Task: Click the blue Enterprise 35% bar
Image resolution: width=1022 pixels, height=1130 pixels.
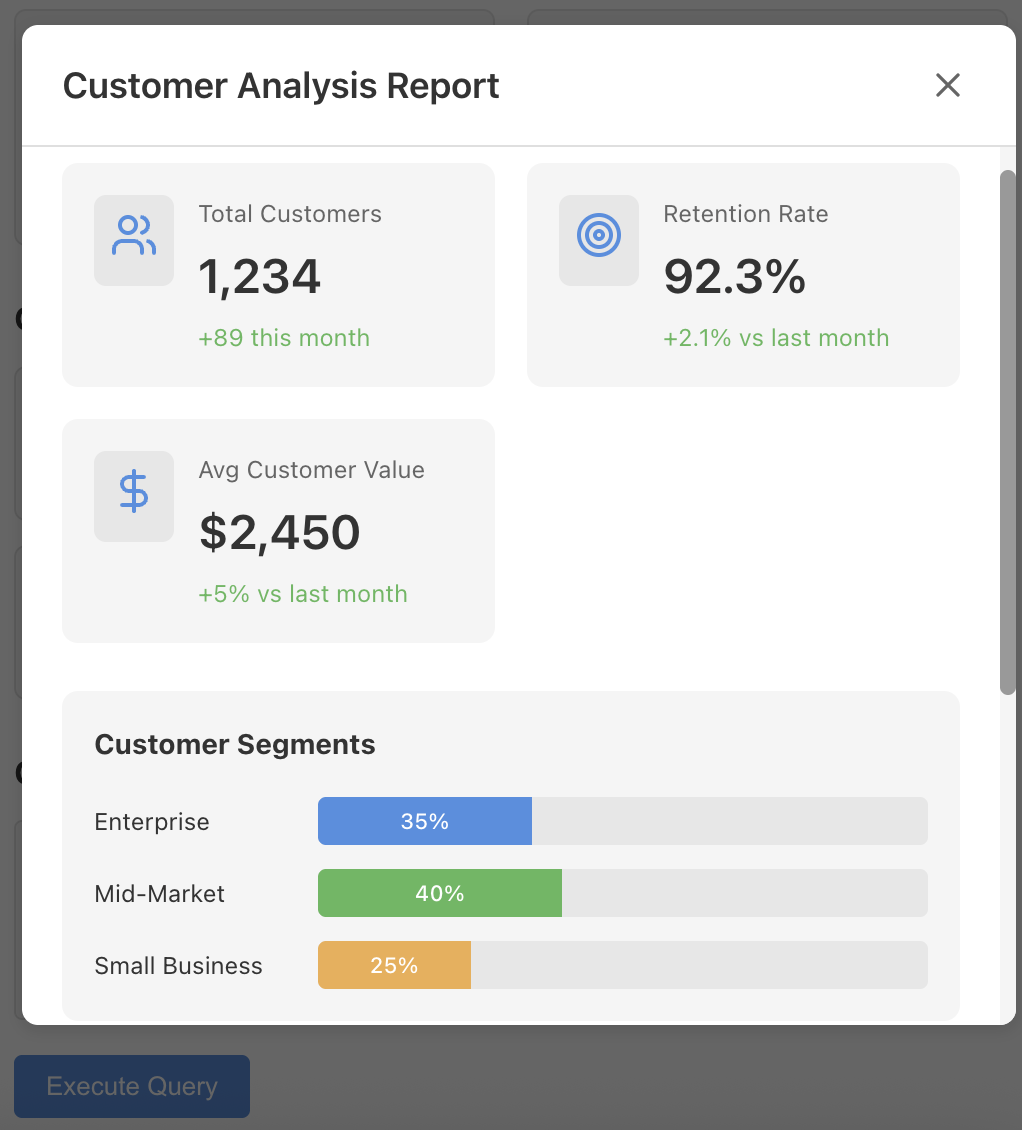Action: tap(425, 821)
